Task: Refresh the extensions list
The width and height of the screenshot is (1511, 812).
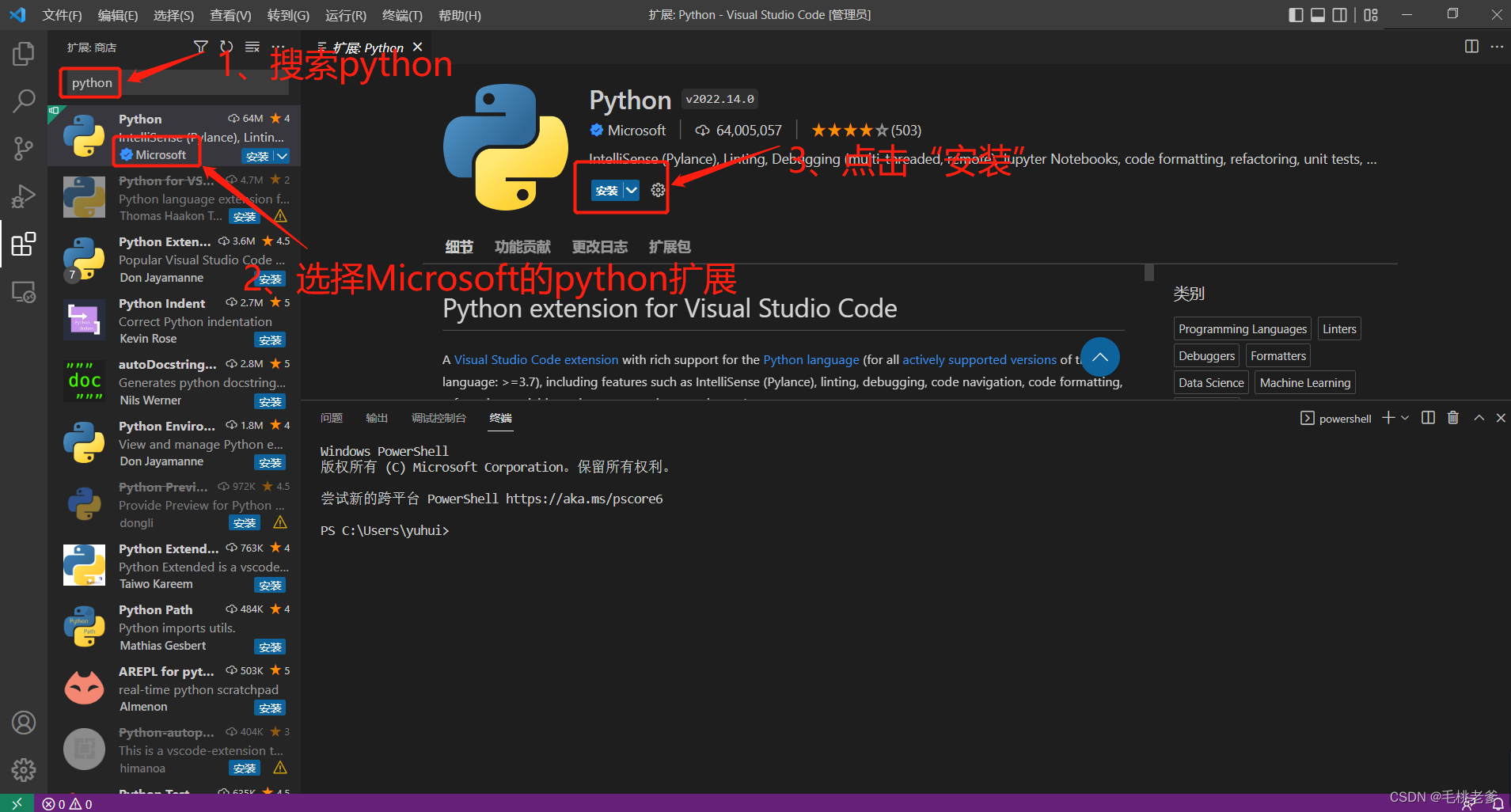Action: 226,47
